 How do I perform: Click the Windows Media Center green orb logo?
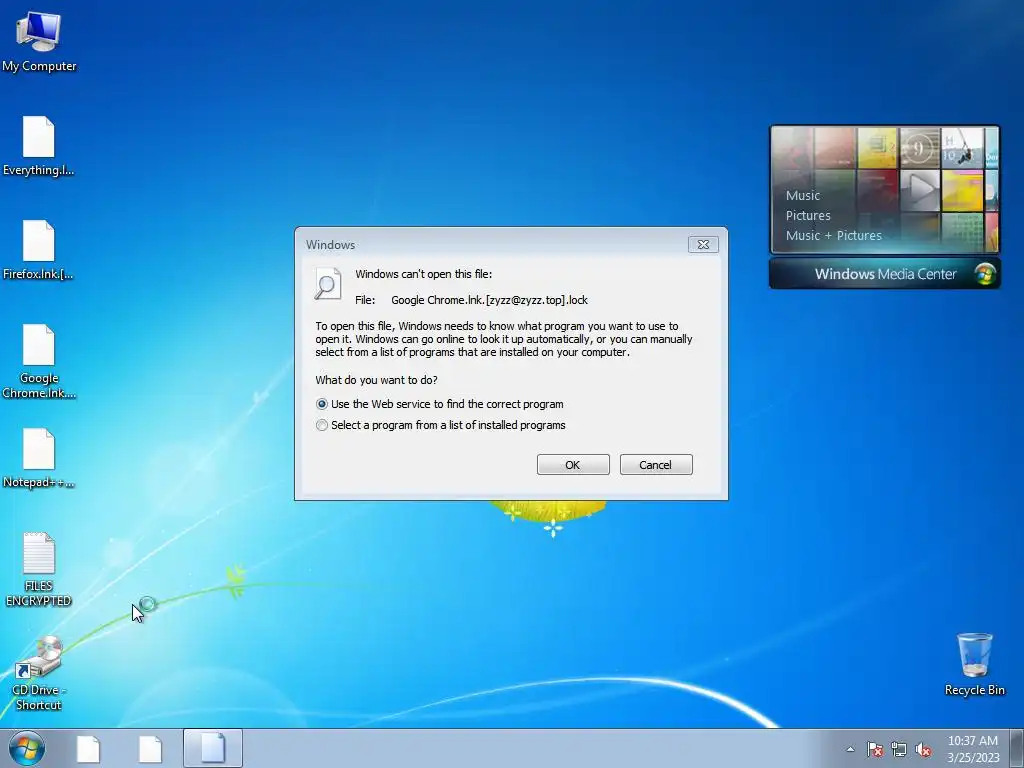point(985,274)
